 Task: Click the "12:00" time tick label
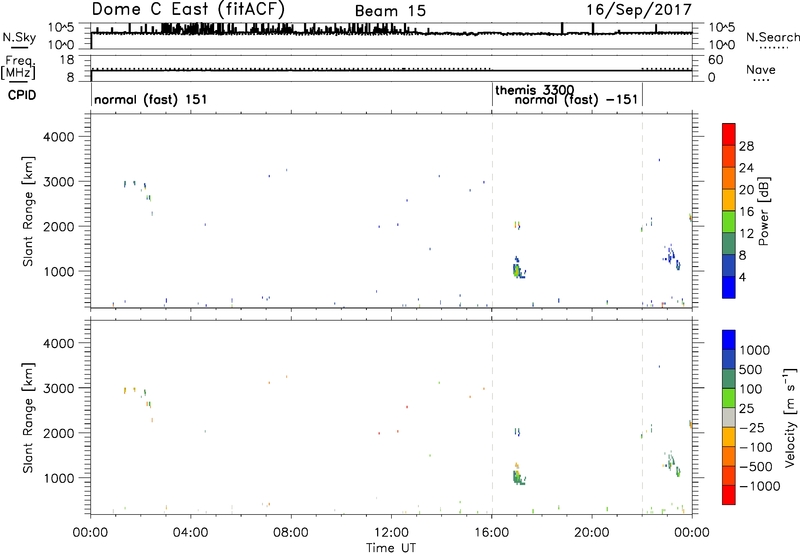[x=391, y=533]
